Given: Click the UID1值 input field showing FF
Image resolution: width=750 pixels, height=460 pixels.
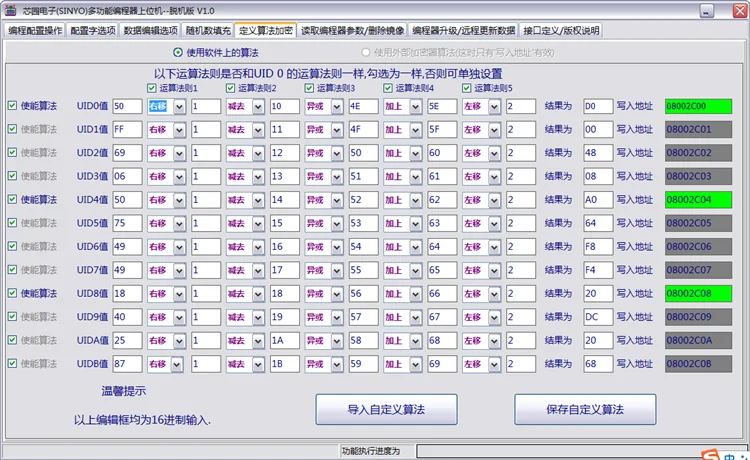Looking at the screenshot, I should [x=127, y=130].
